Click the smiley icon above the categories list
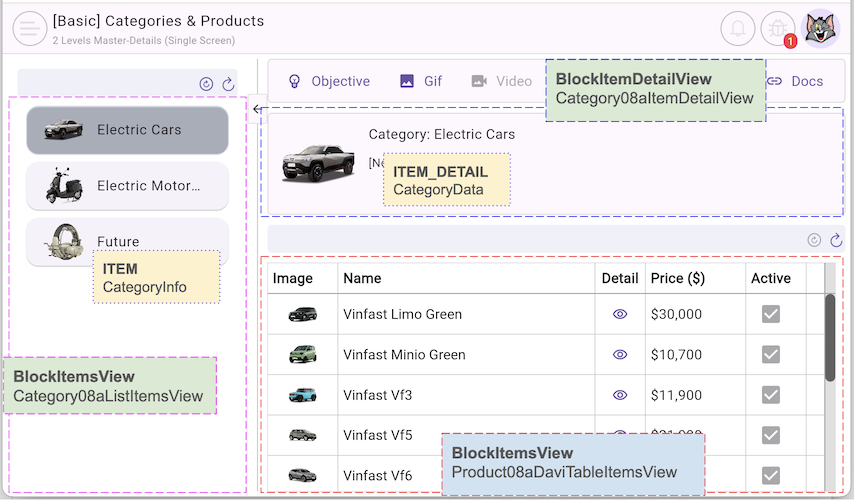 tap(207, 85)
